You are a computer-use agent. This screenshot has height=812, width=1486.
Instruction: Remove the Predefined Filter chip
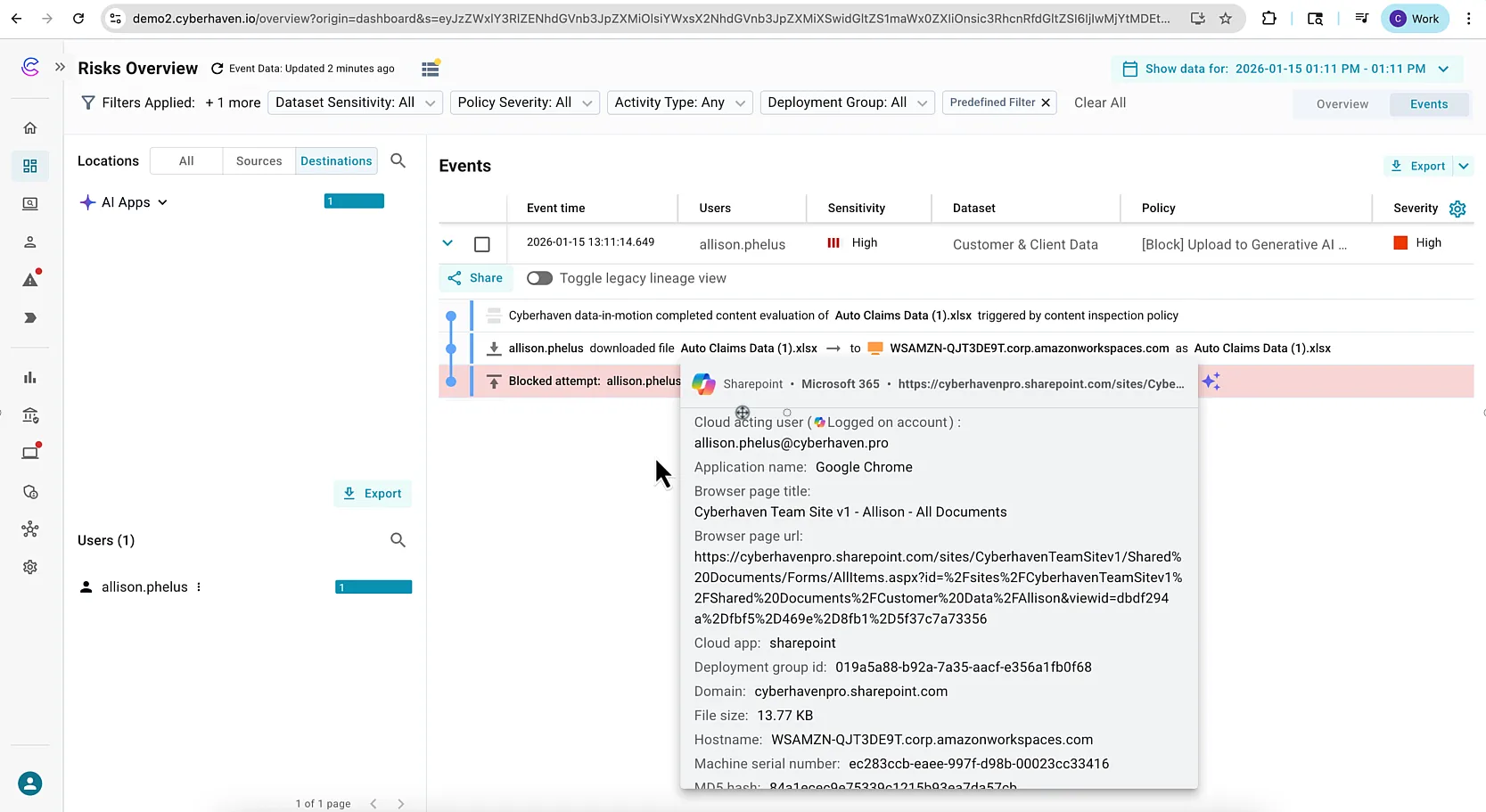click(1046, 103)
